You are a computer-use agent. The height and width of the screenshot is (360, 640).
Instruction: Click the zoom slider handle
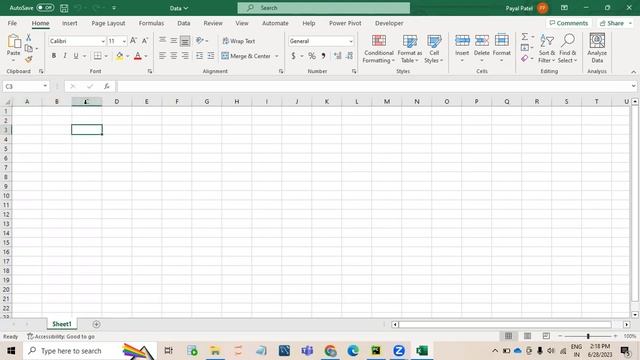coord(588,336)
